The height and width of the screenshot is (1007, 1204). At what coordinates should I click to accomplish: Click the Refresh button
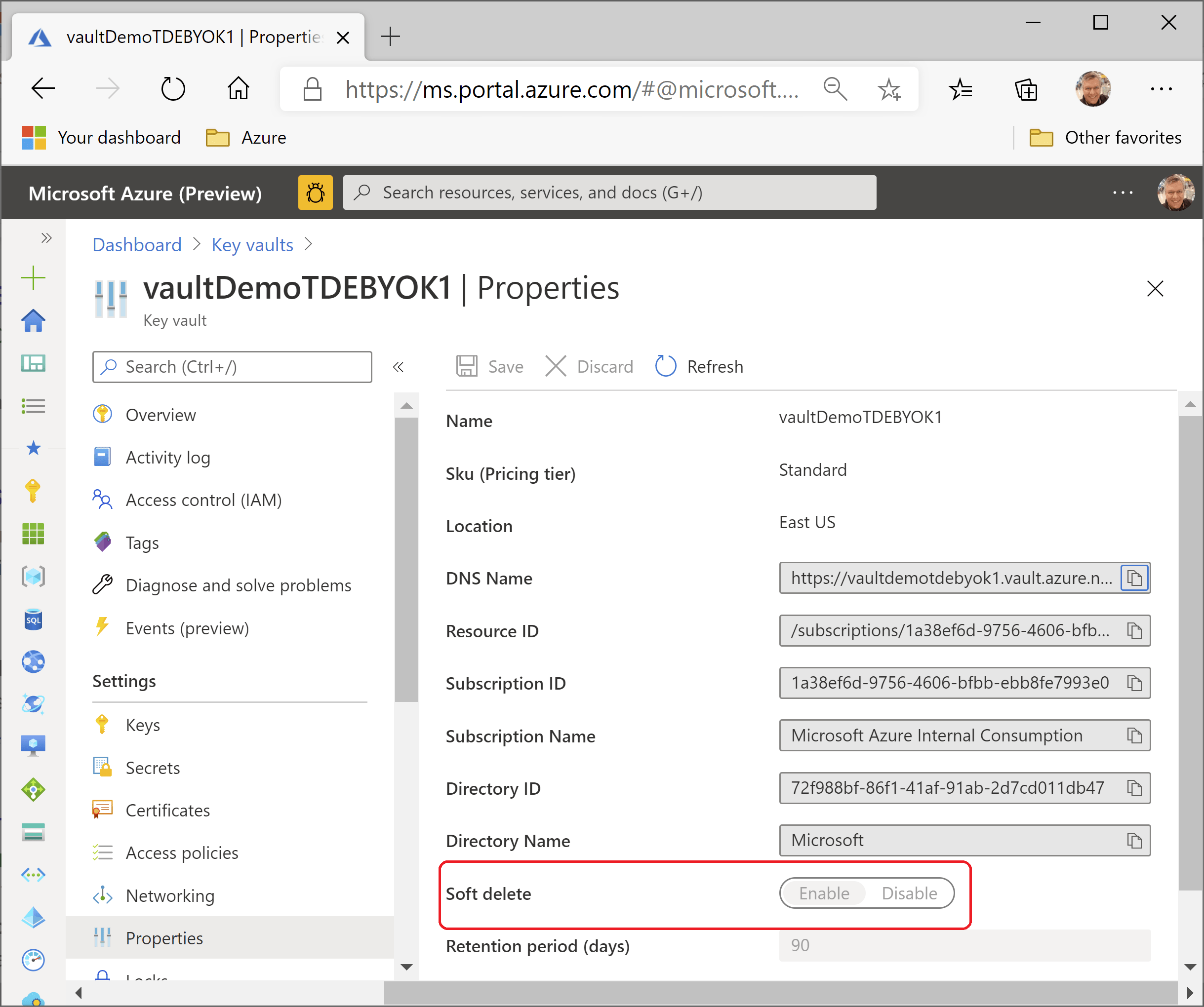pos(699,367)
